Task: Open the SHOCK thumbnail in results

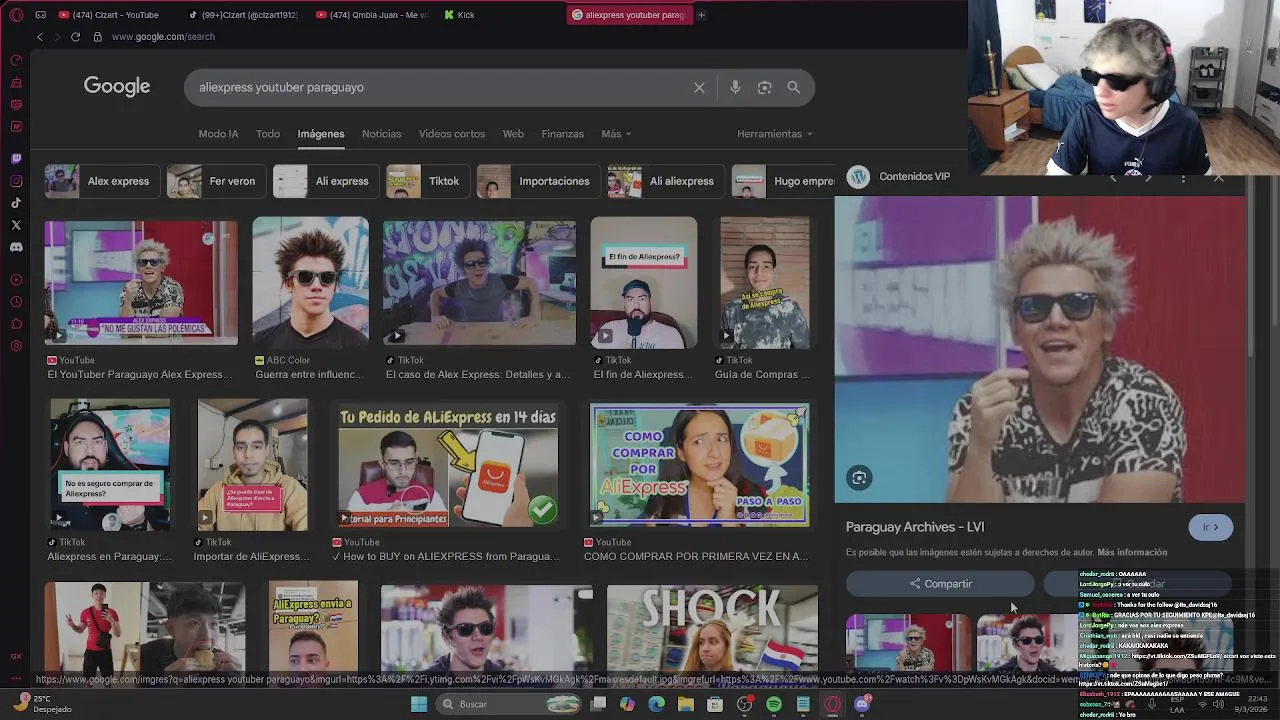Action: point(712,628)
